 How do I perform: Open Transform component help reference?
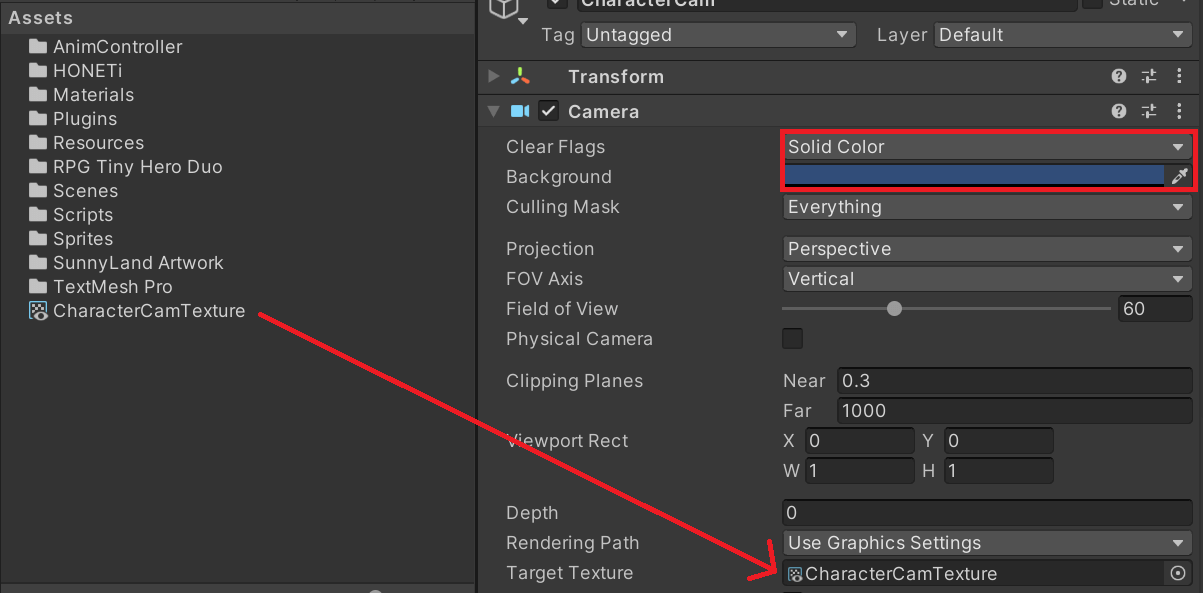(x=1119, y=77)
